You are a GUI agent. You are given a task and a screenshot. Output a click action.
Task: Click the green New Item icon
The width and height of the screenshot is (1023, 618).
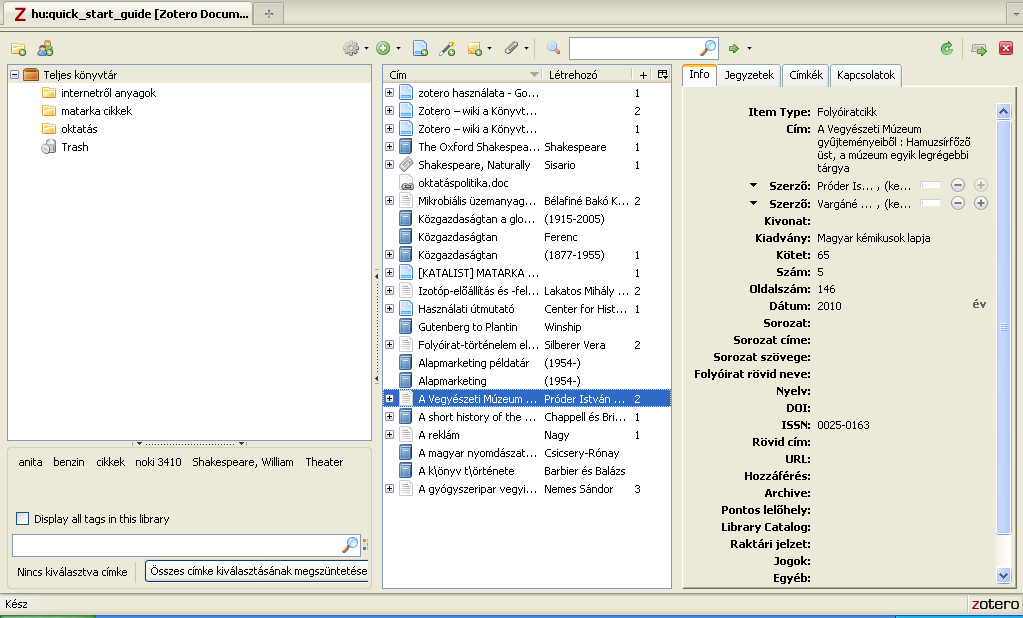tap(384, 48)
